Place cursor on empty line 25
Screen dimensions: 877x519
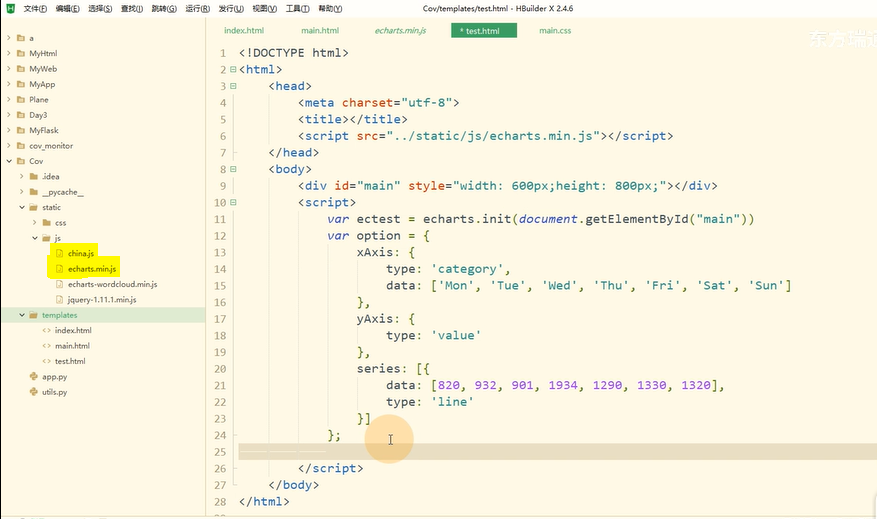558,452
